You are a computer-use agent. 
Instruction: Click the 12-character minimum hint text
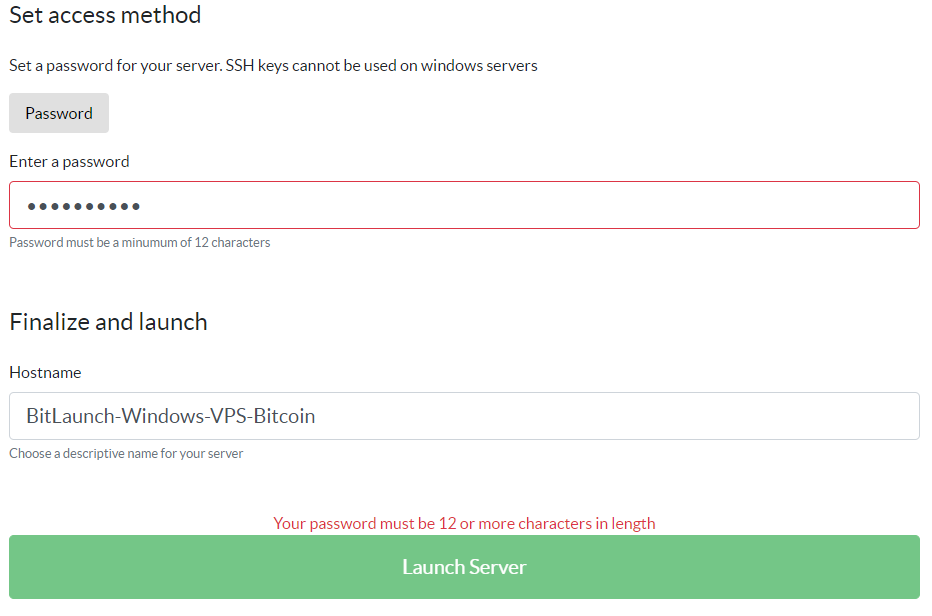[140, 243]
